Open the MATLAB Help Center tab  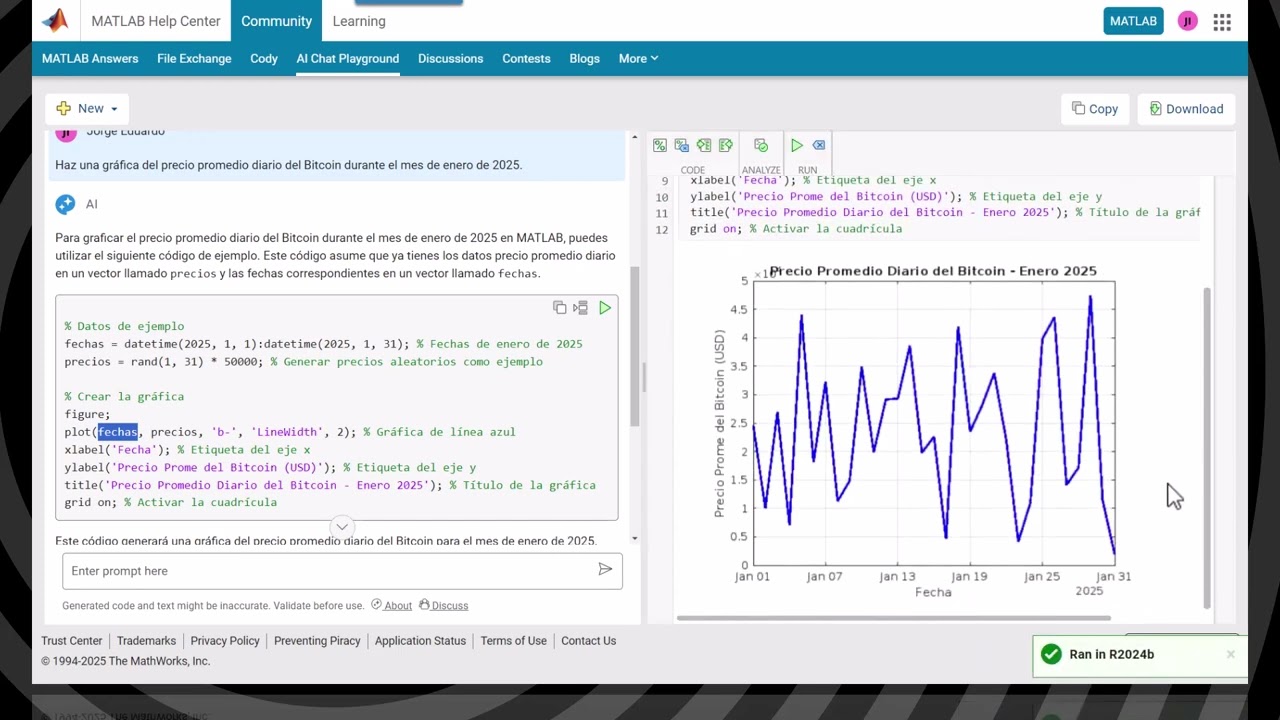pyautogui.click(x=156, y=21)
